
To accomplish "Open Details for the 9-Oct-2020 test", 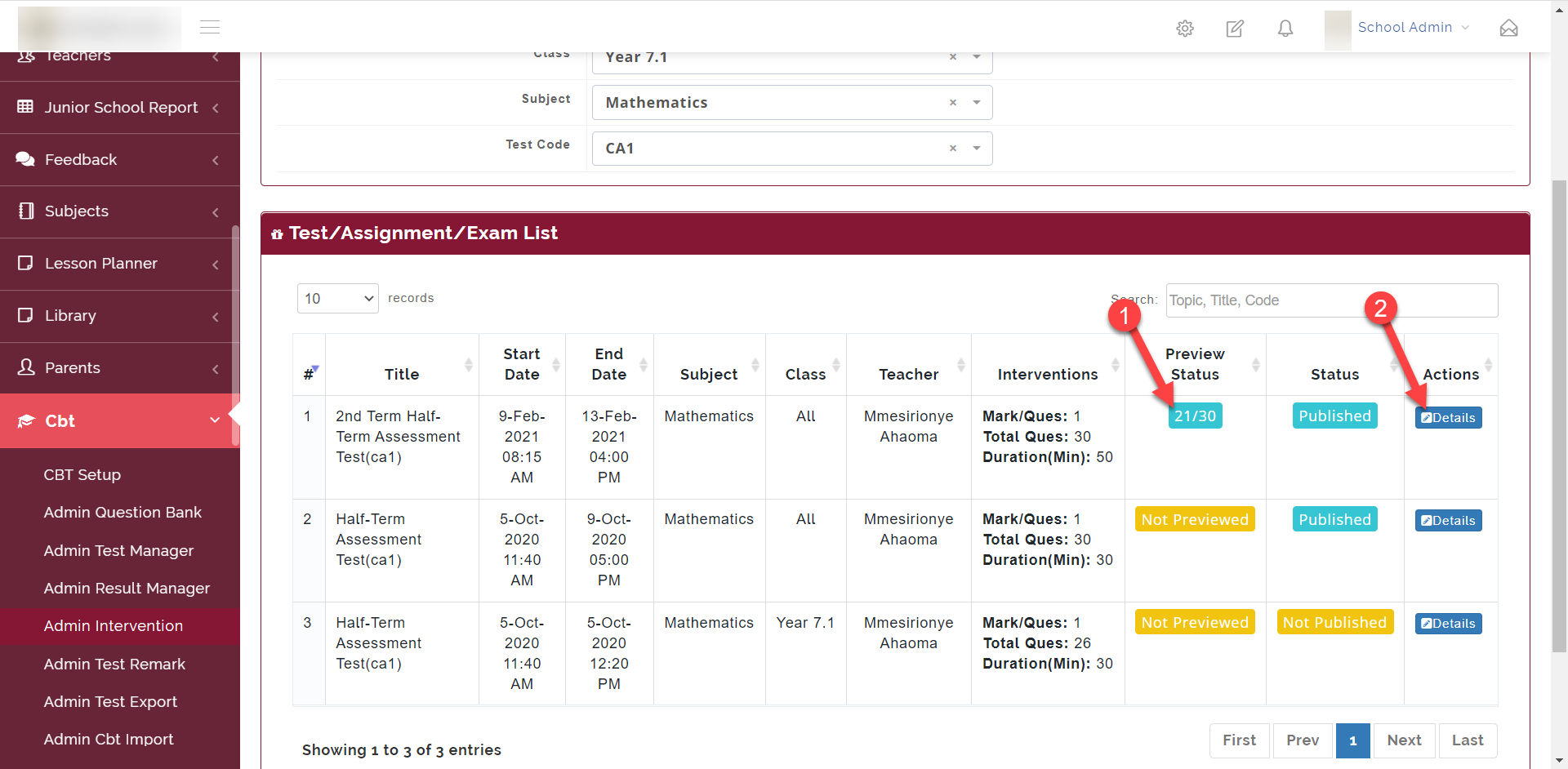I will (x=1449, y=520).
